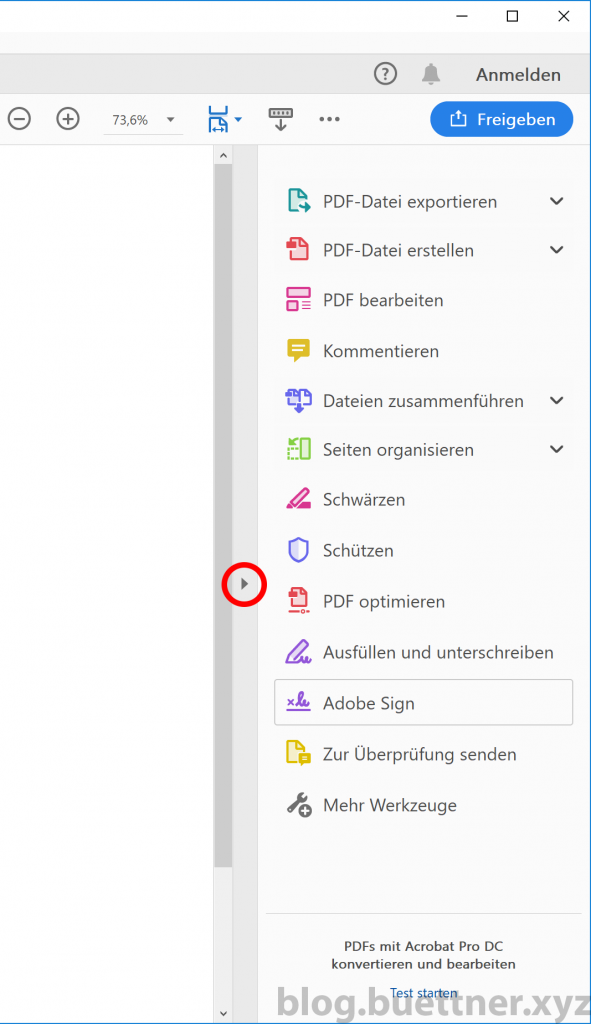Select the Schwärzen tool
Image resolution: width=591 pixels, height=1024 pixels.
[366, 499]
